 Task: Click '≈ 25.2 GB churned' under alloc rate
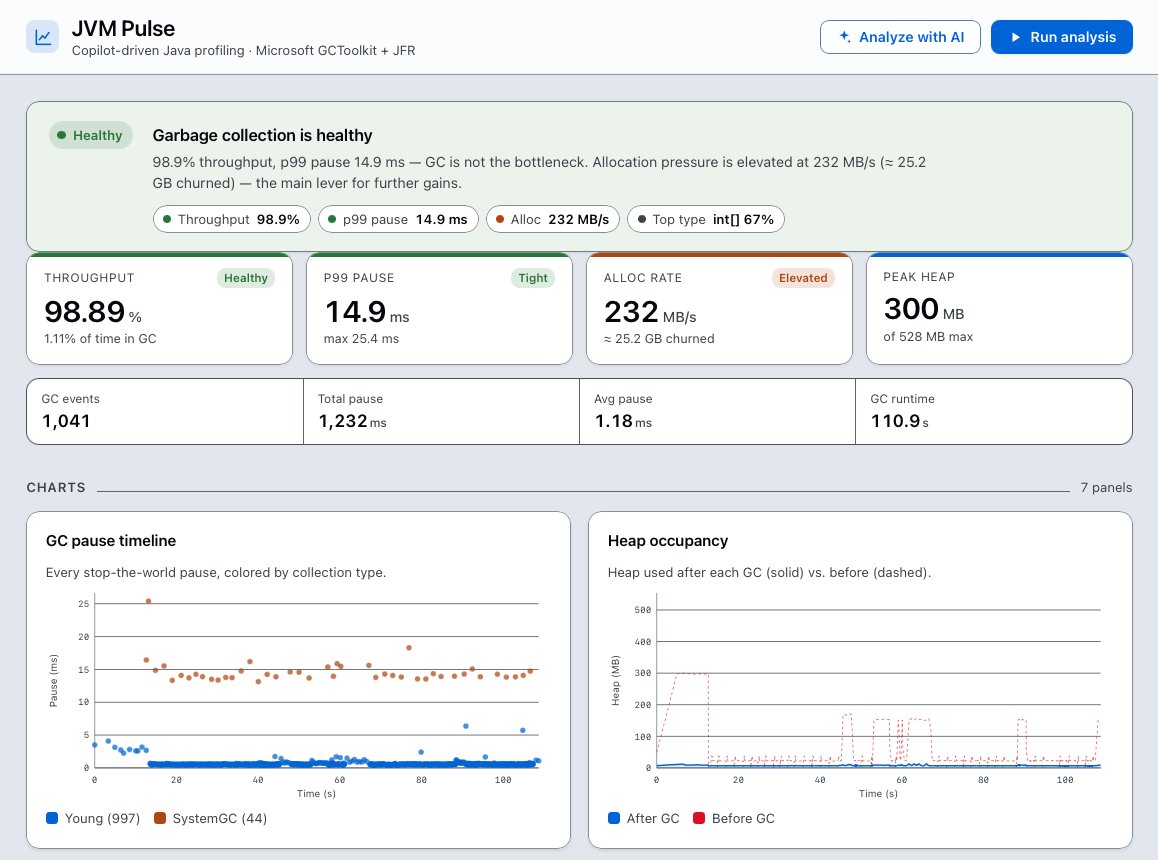tap(659, 338)
